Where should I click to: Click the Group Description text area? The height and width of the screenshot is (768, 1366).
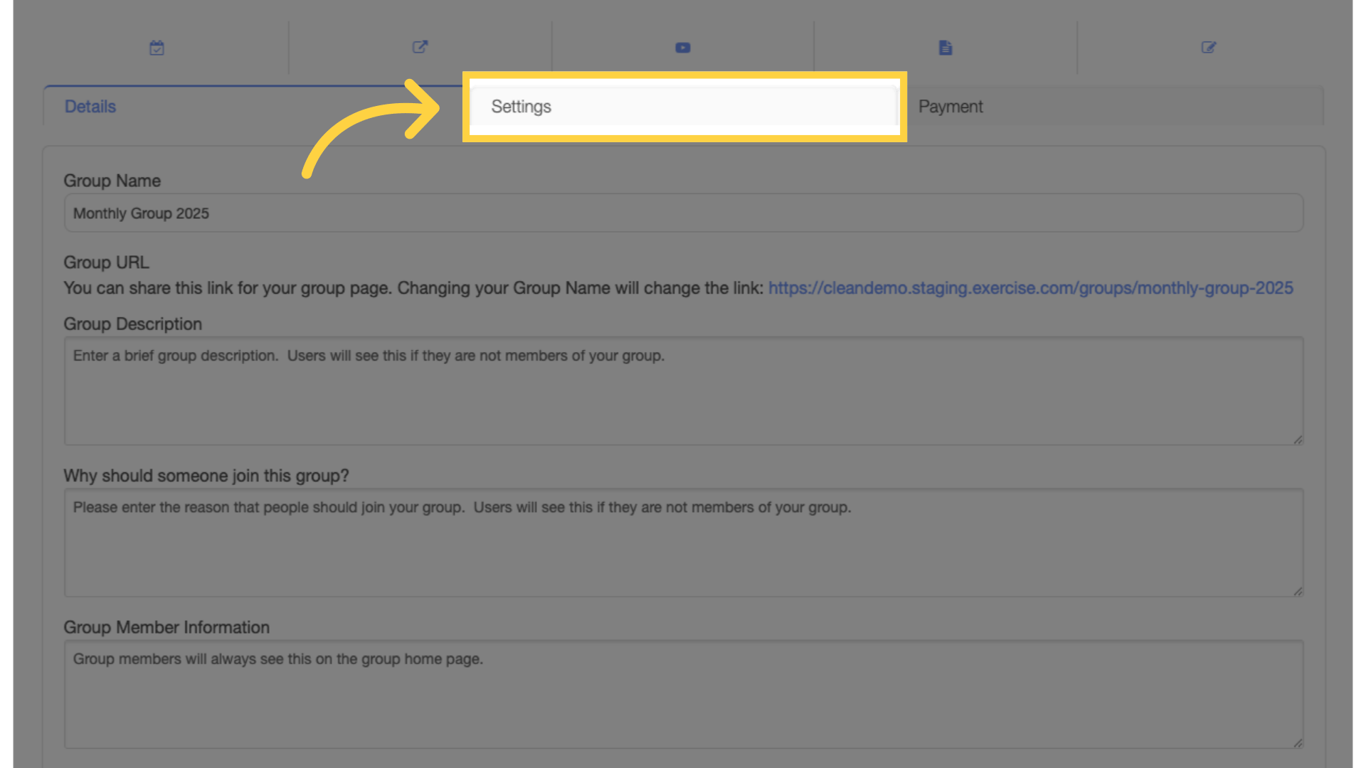click(683, 390)
